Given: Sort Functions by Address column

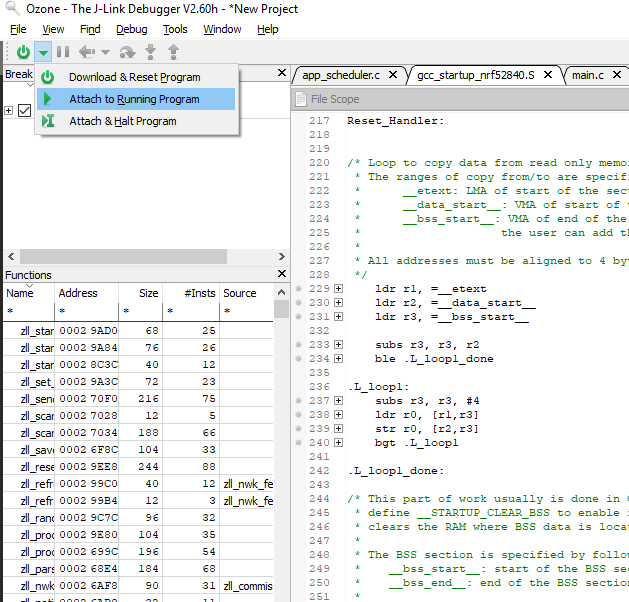Looking at the screenshot, I should (86, 293).
